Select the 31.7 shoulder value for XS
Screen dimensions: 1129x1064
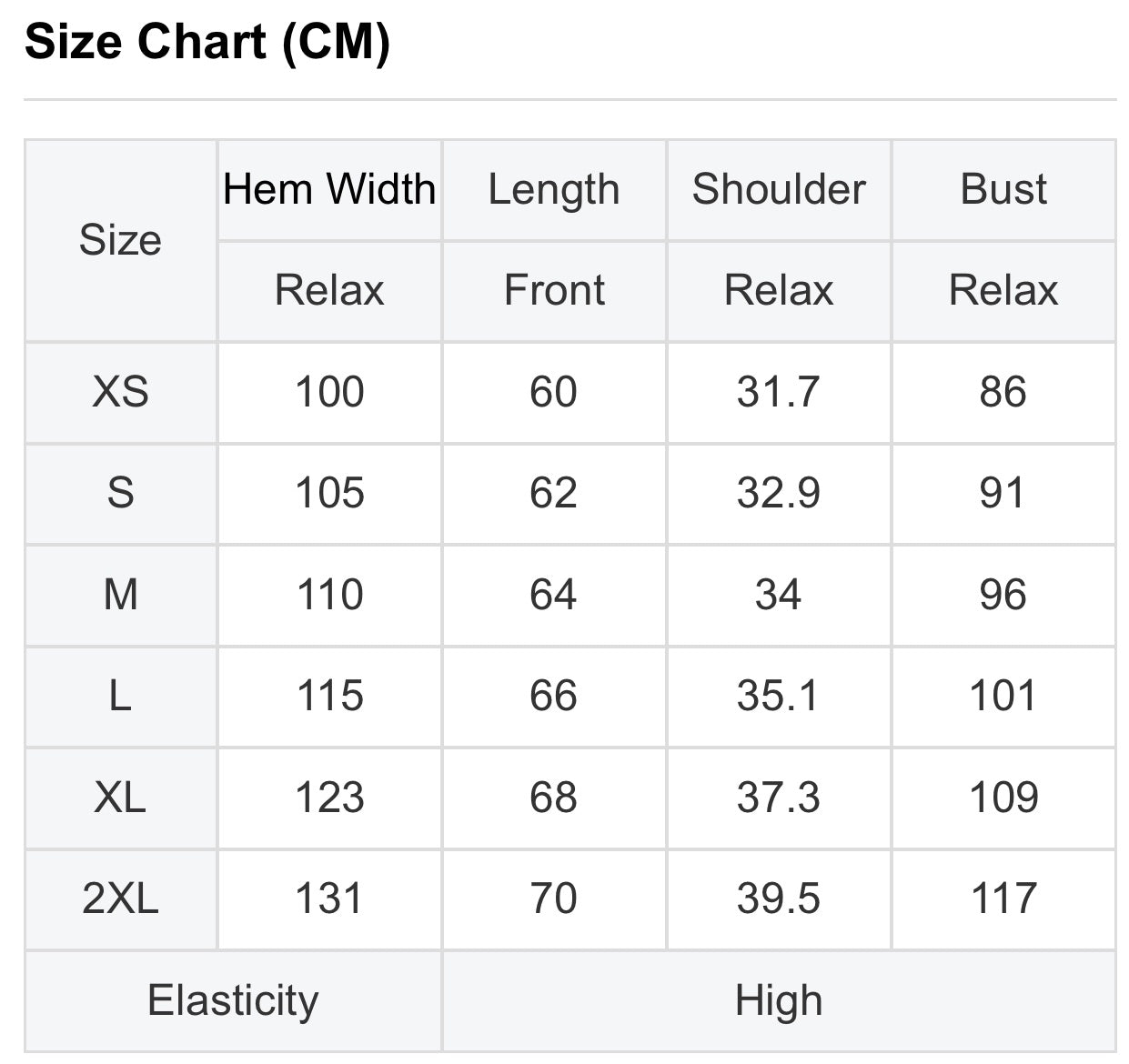(x=779, y=392)
